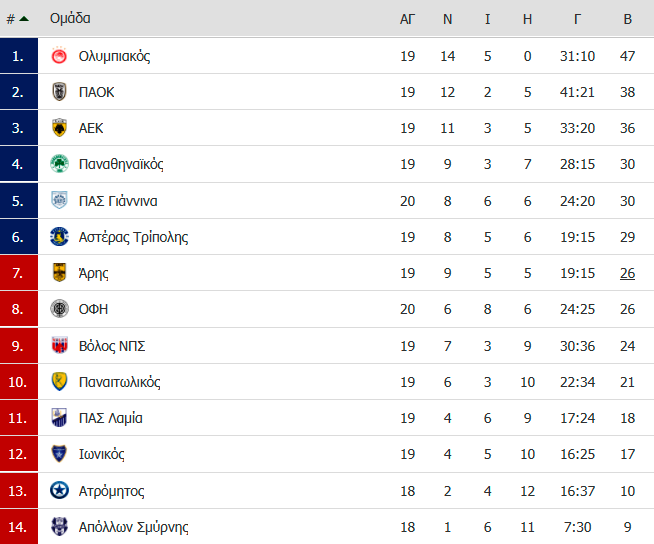Click Άρης underlined 26 points value
Screen dimensions: 654x544
point(627,273)
